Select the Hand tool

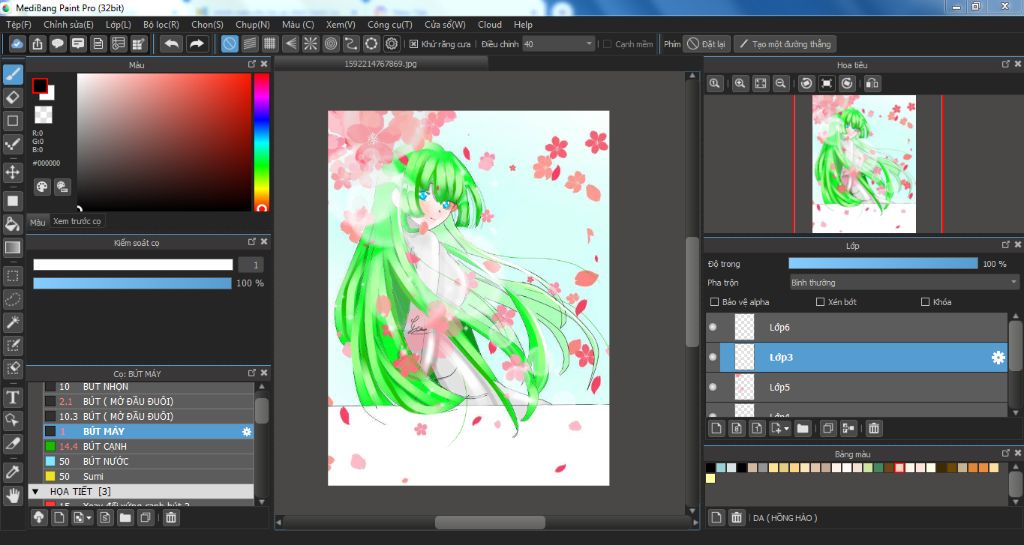12,496
